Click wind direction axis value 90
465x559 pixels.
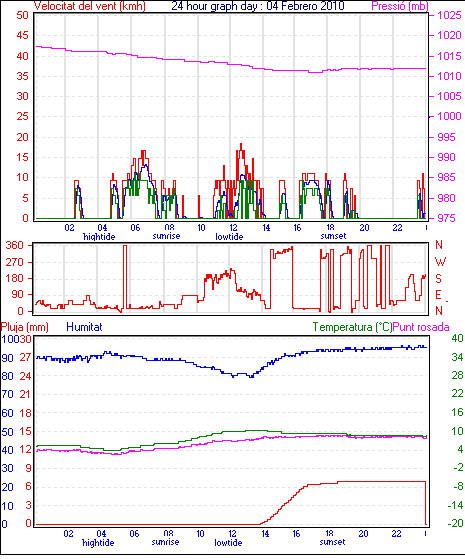click(17, 295)
